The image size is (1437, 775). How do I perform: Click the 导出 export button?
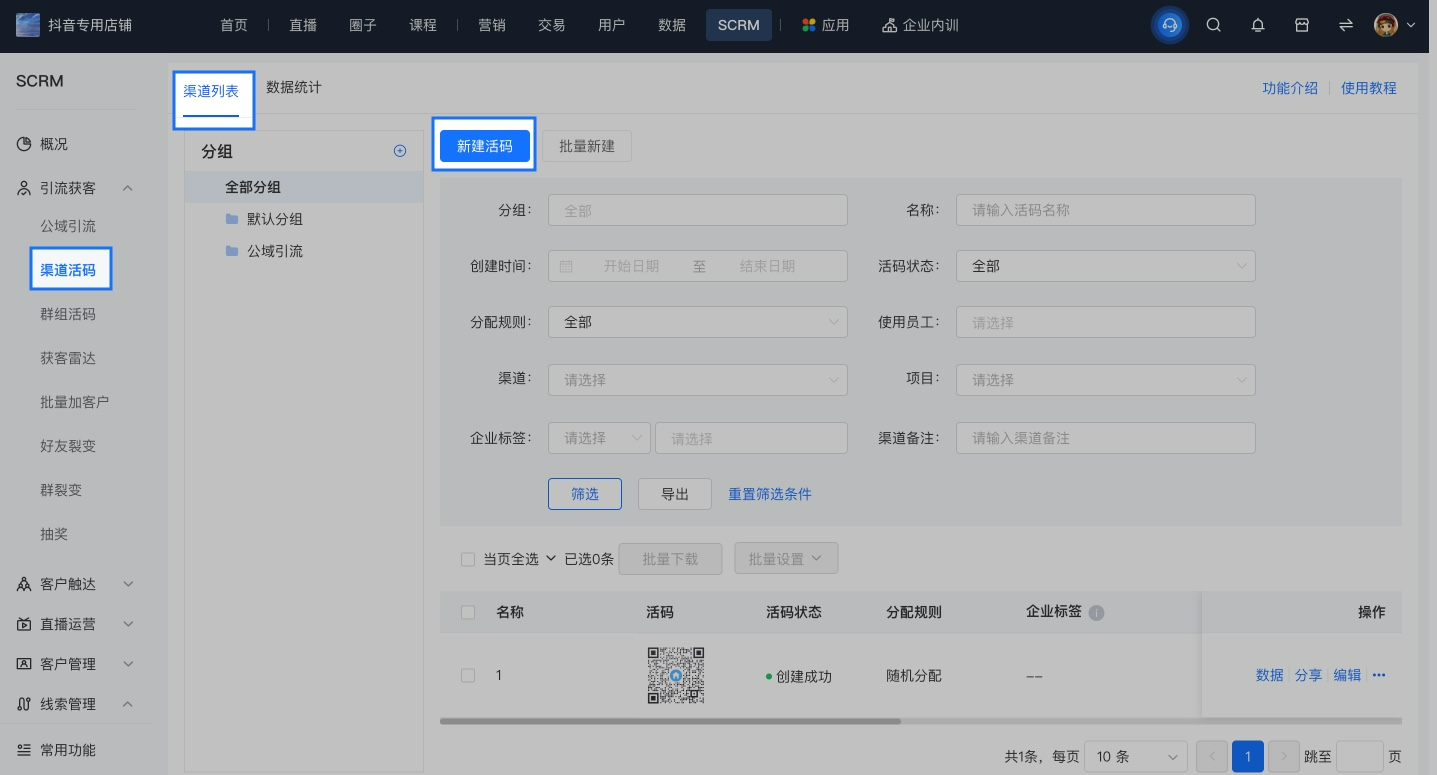coord(675,494)
